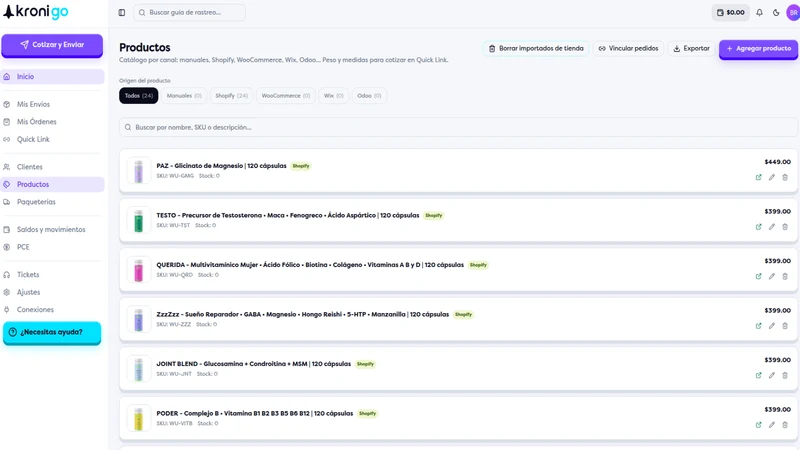
Task: Edit the PODER product
Action: tap(771, 425)
